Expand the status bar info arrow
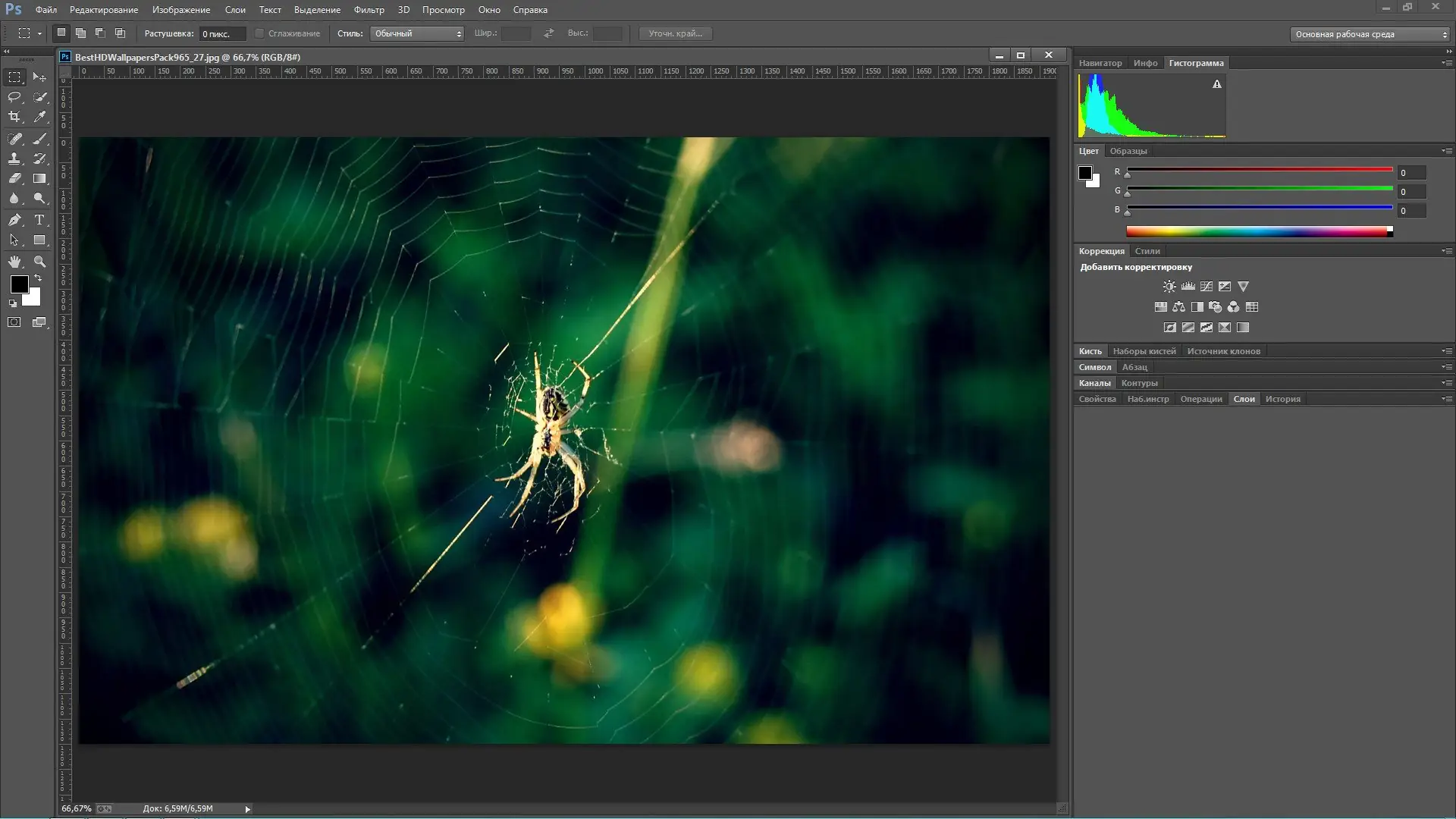This screenshot has width=1456, height=819. click(x=247, y=809)
